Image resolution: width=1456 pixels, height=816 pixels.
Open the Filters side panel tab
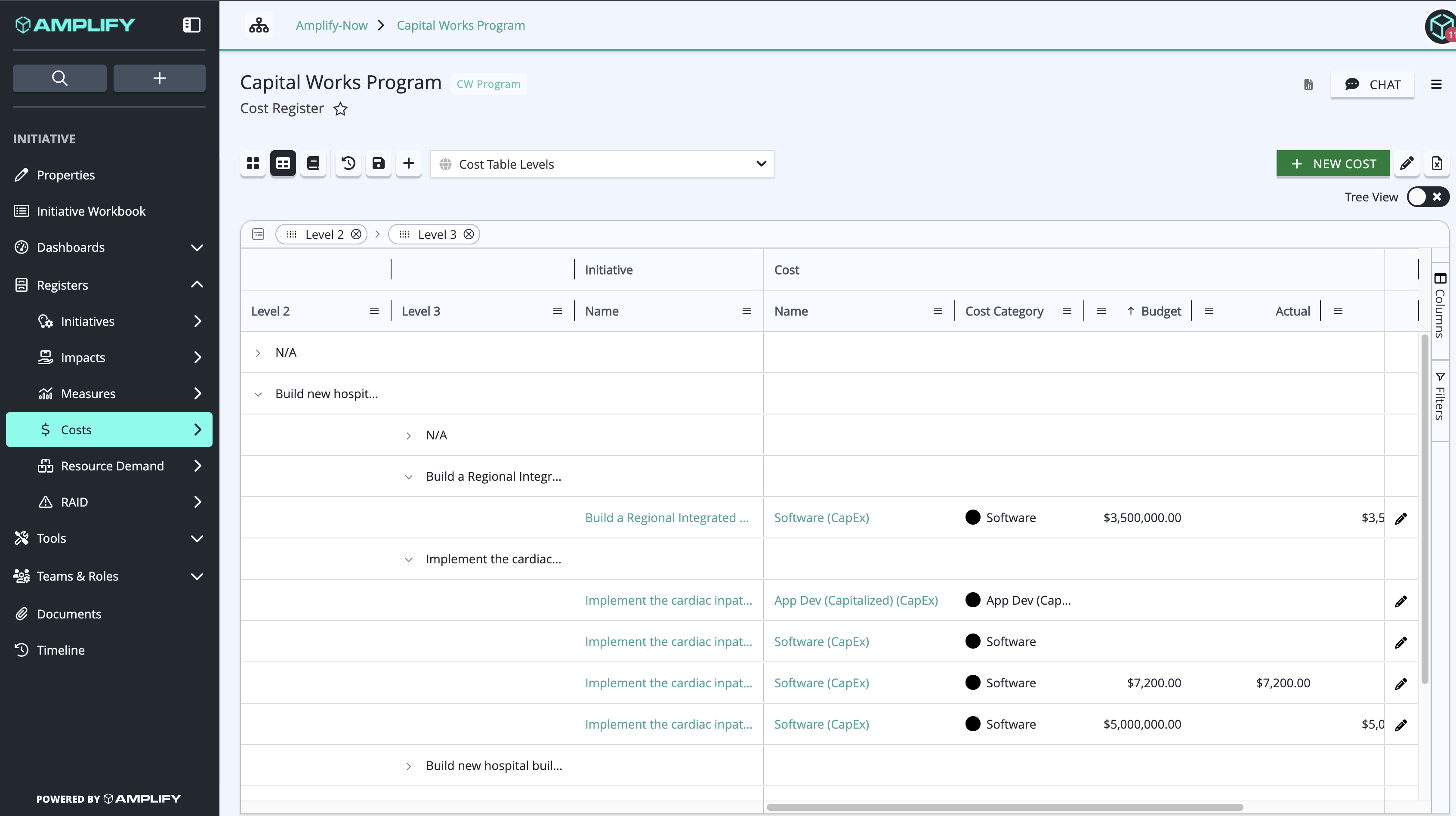1440,396
